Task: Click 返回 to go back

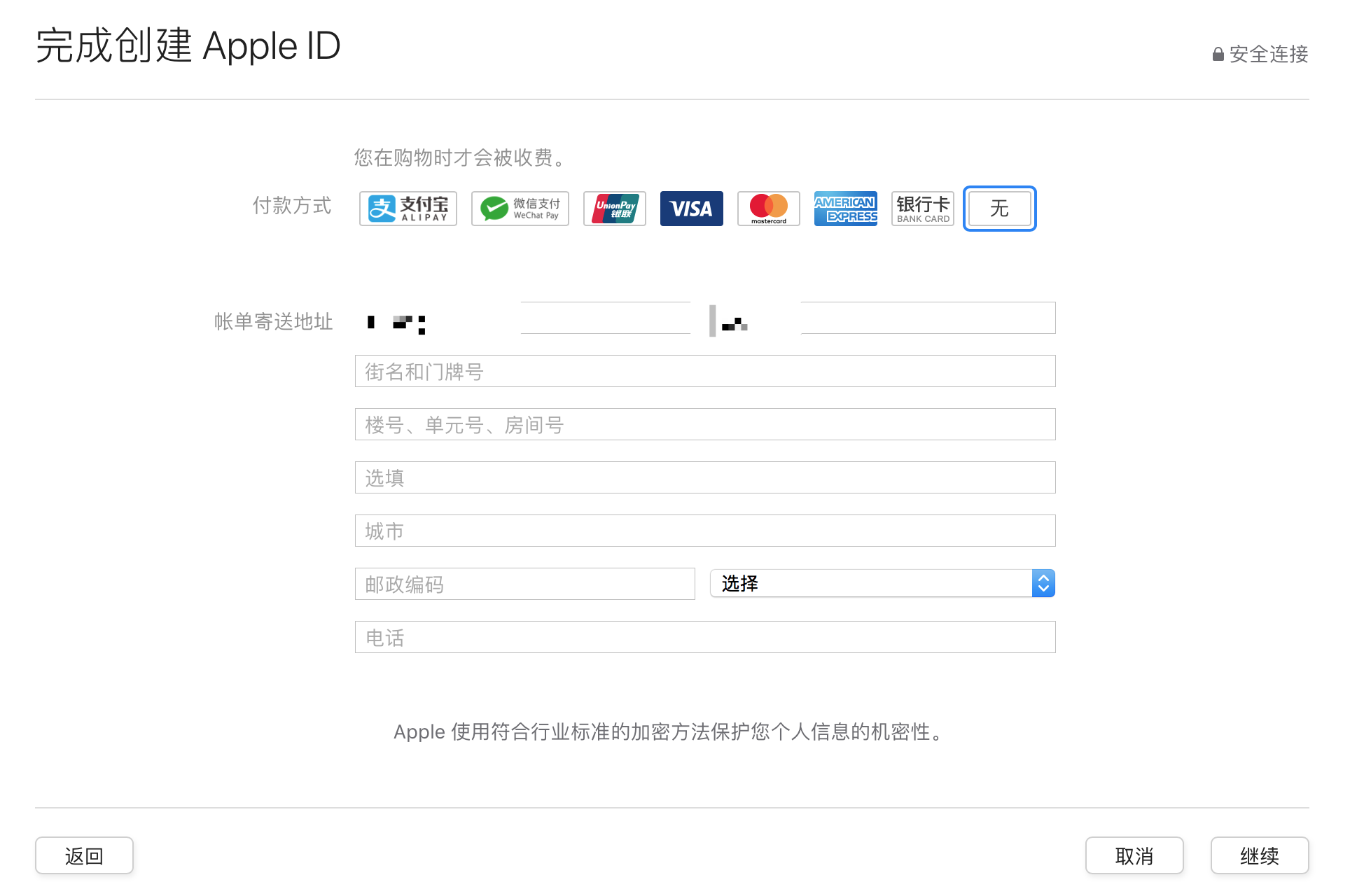Action: (x=84, y=855)
